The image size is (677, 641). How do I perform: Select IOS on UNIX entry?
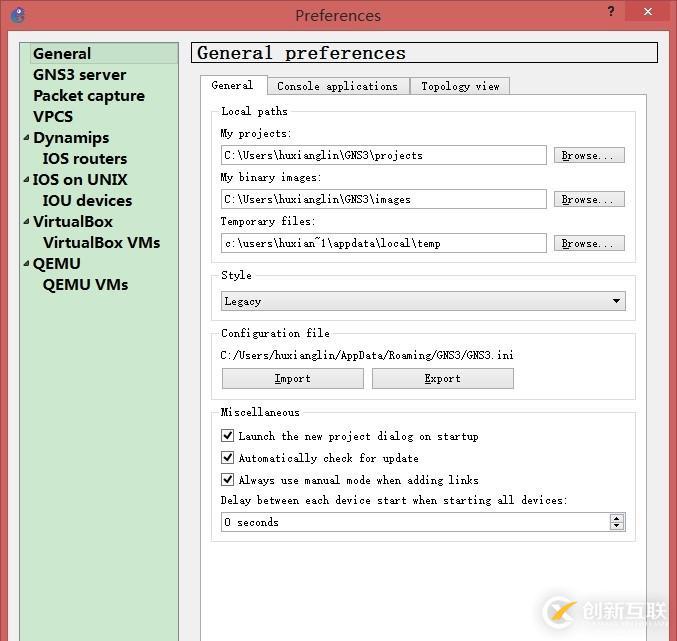coord(80,180)
